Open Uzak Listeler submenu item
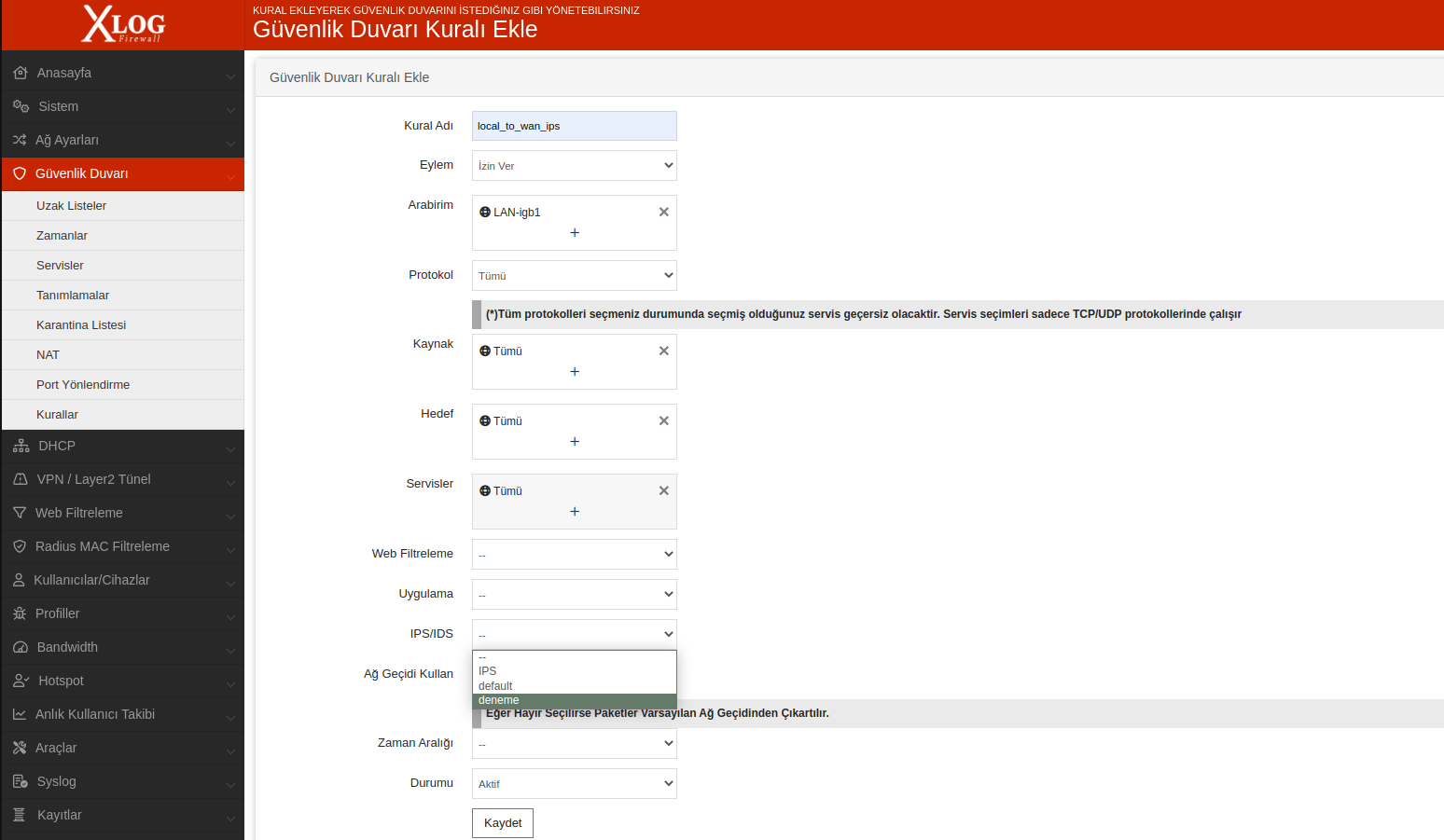Viewport: 1444px width, 840px height. tap(123, 206)
